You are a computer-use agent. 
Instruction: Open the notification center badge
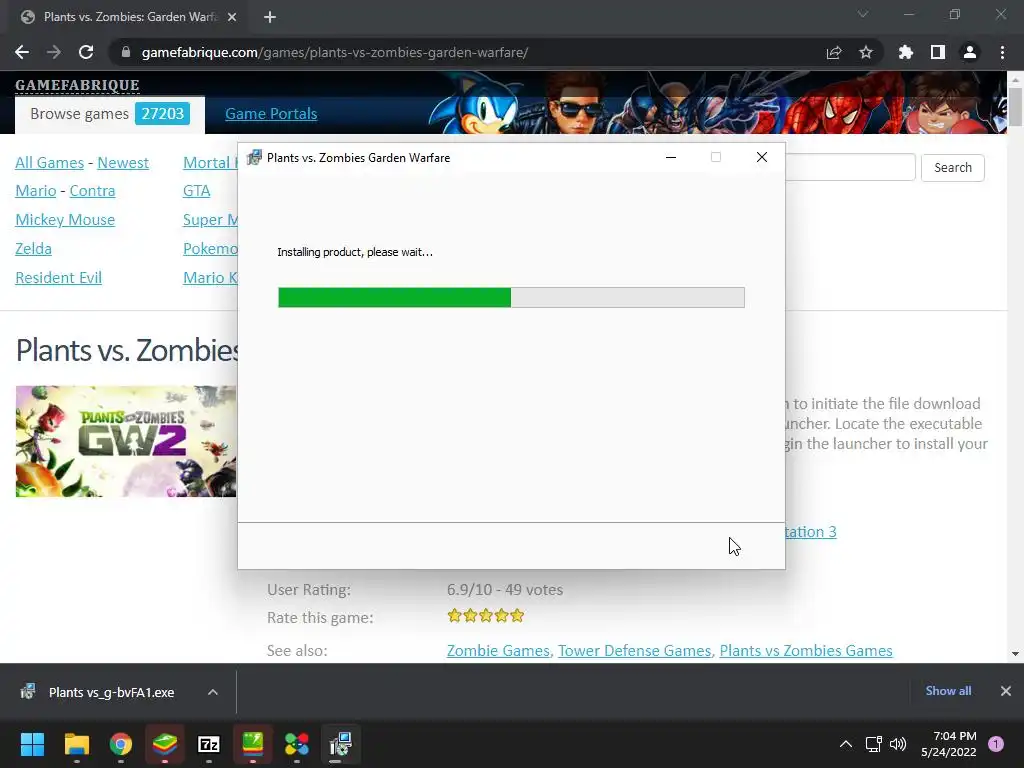(996, 744)
